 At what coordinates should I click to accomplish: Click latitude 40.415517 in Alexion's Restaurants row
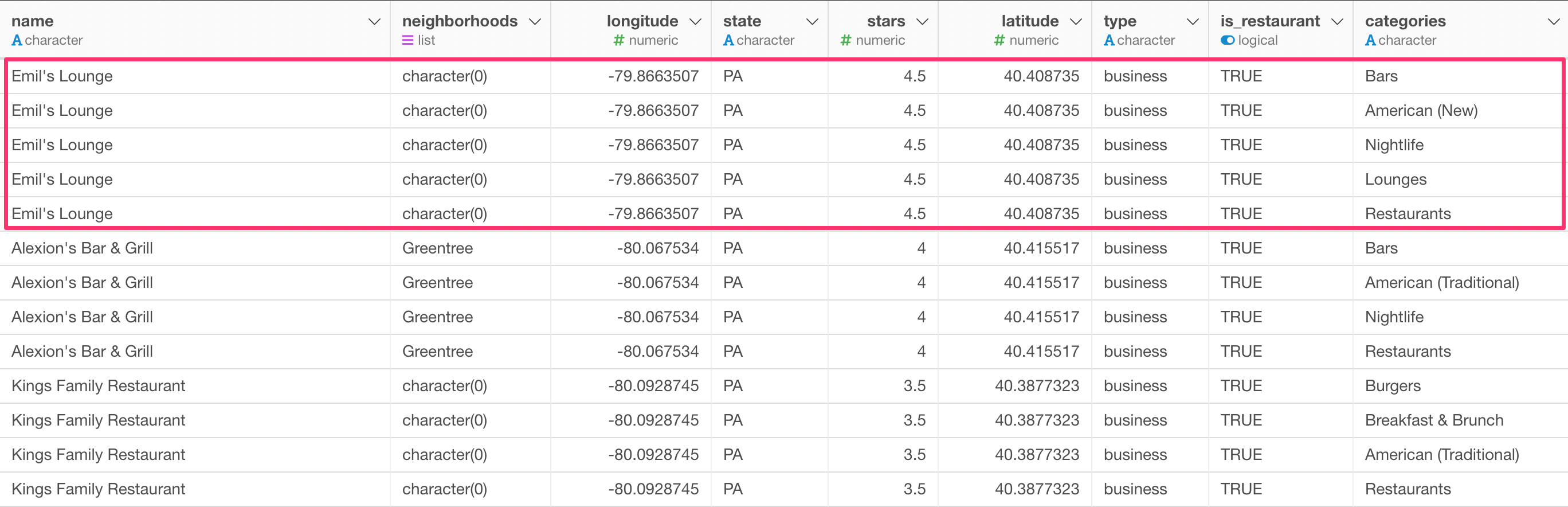[x=1041, y=352]
